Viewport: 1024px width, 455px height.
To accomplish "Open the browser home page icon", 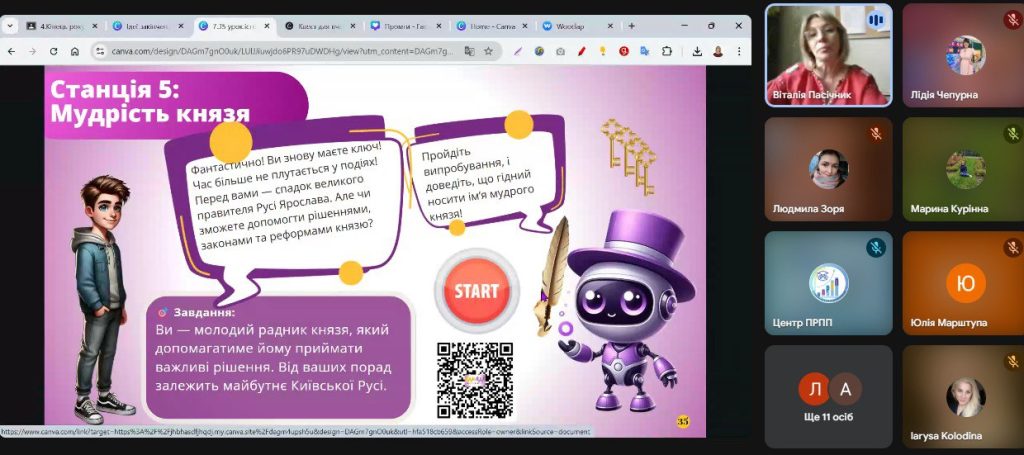I will click(x=75, y=50).
